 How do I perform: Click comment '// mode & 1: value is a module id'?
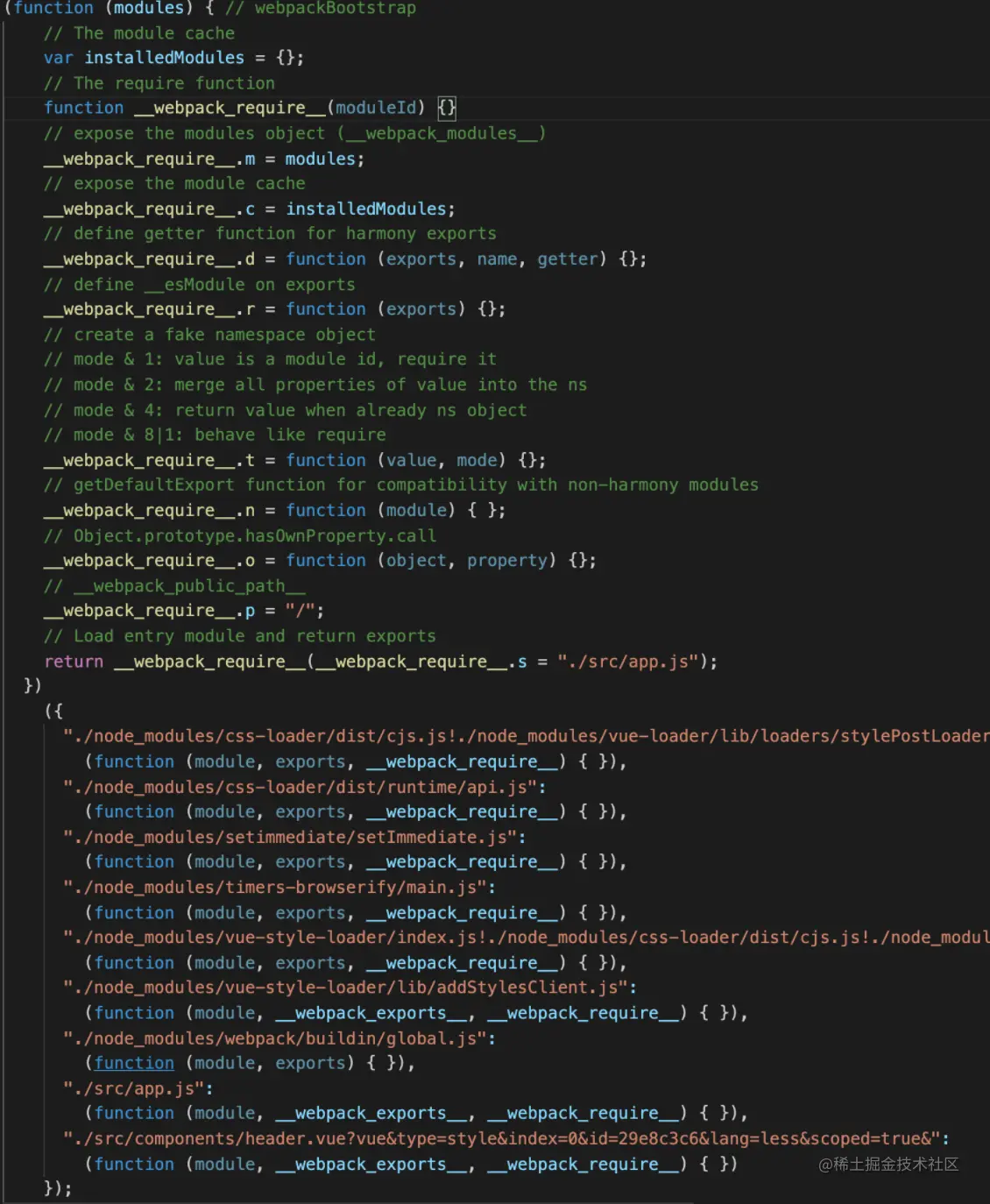tap(270, 359)
